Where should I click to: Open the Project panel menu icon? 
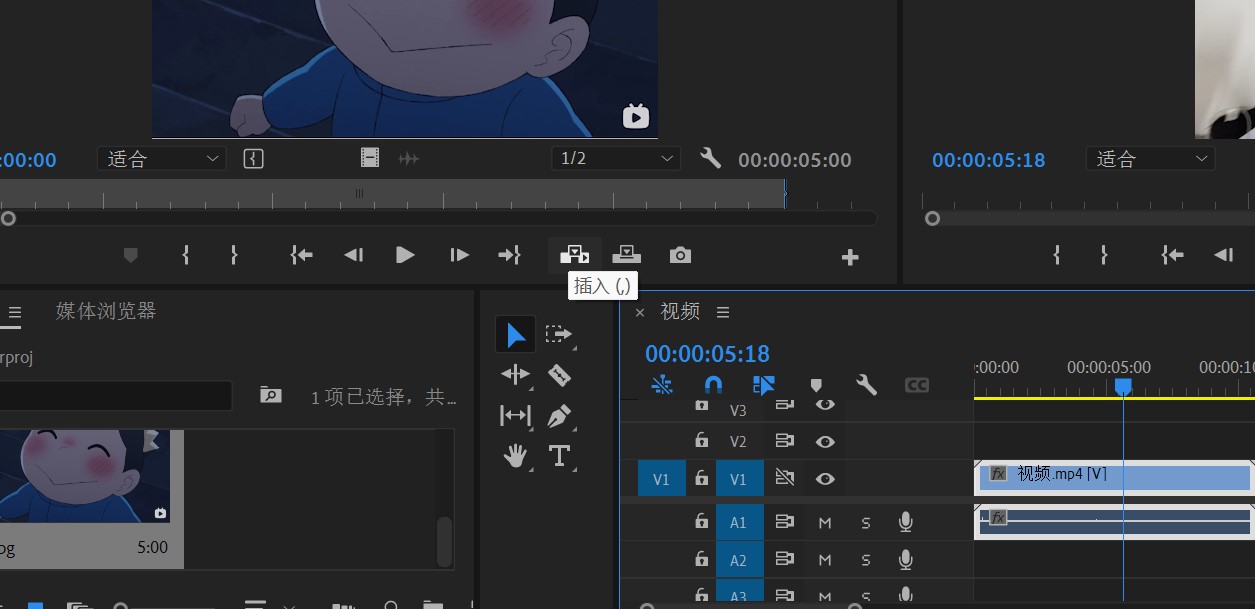[14, 312]
